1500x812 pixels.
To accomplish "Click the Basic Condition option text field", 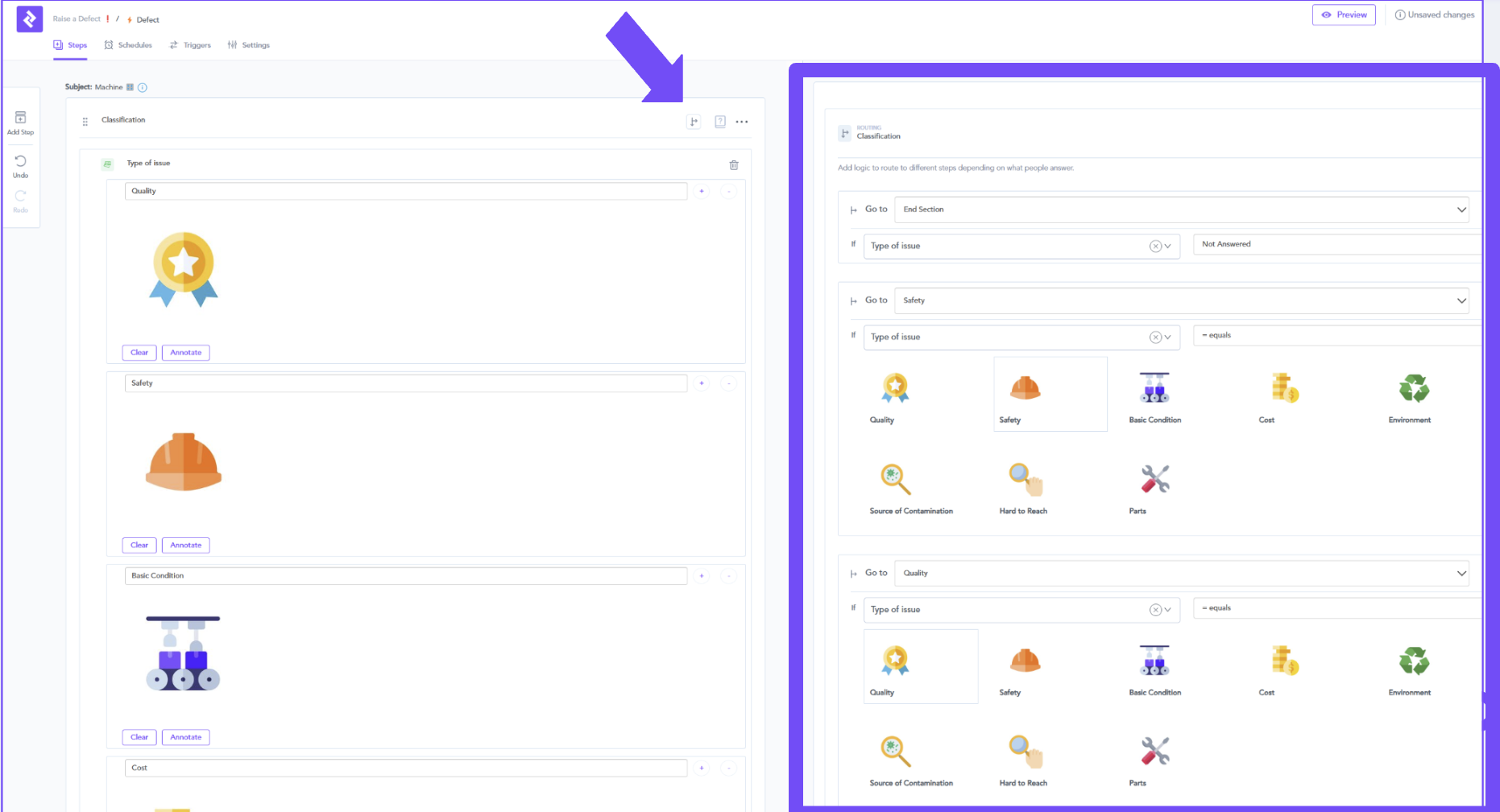I will coord(405,576).
